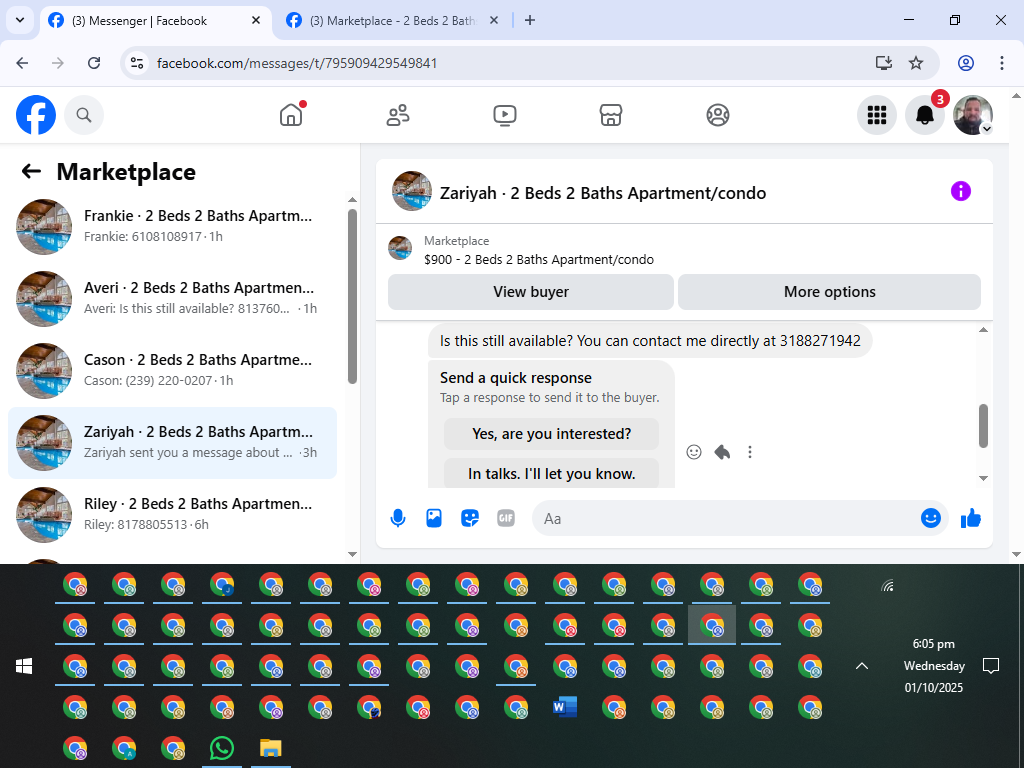Image resolution: width=1024 pixels, height=768 pixels.
Task: Reload the page with the refresh icon
Action: click(x=94, y=63)
